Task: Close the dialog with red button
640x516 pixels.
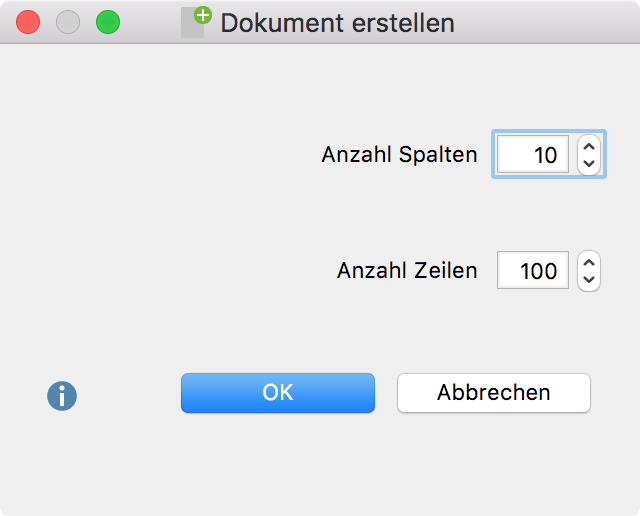Action: 28,22
